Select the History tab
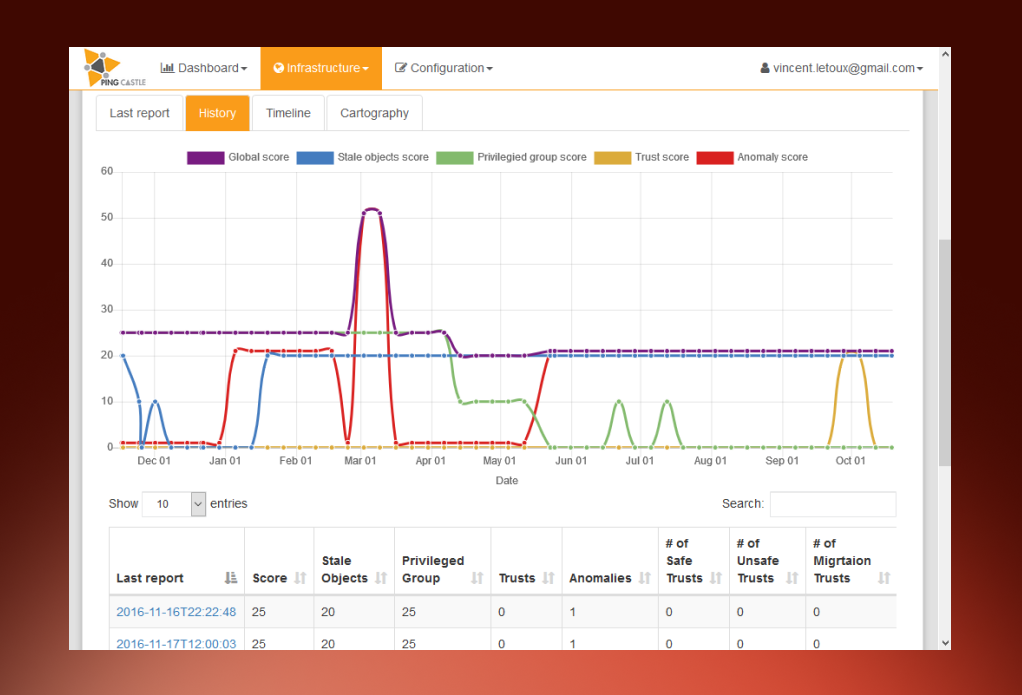This screenshot has height=695, width=1022. point(217,113)
